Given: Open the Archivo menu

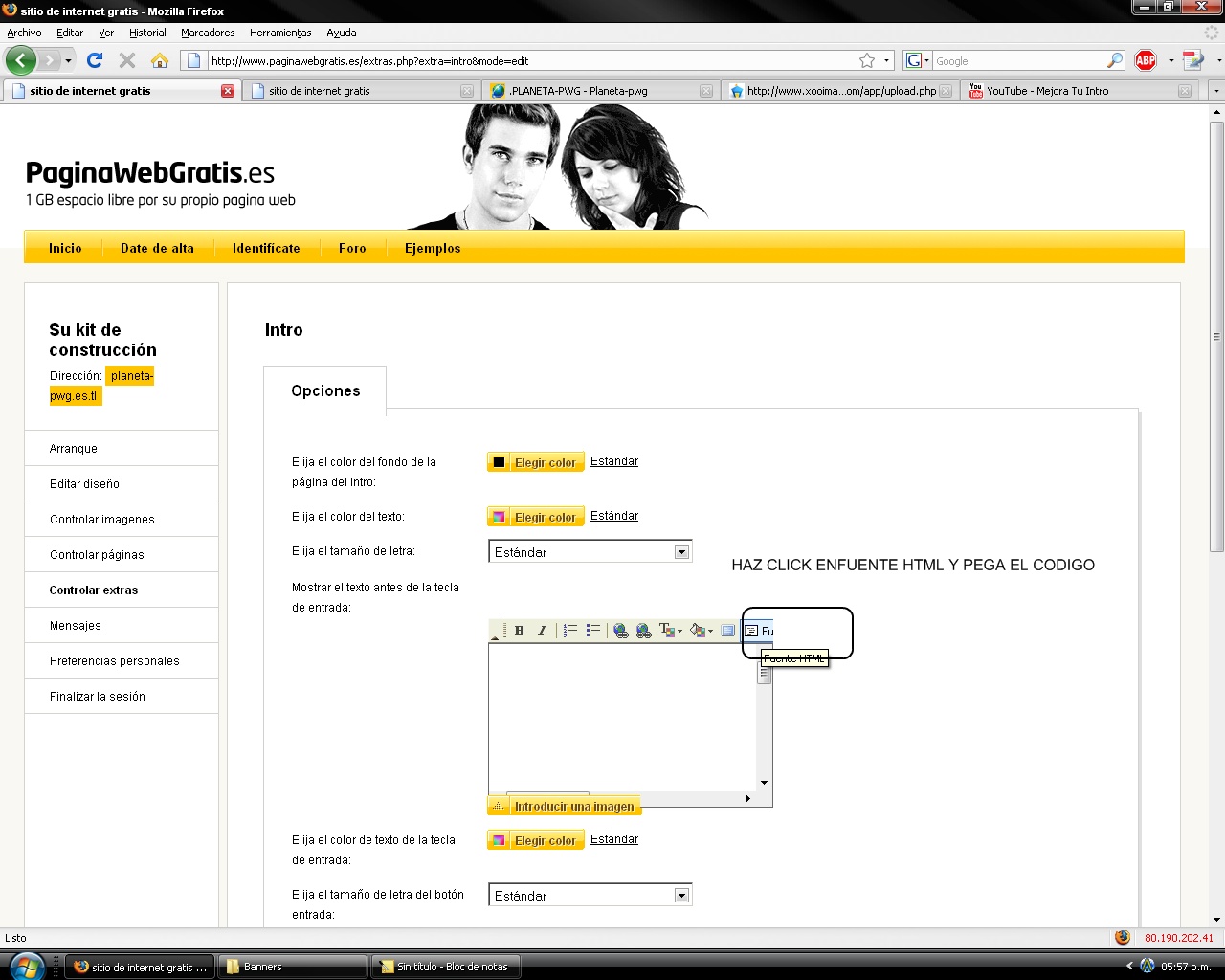Looking at the screenshot, I should pos(24,33).
